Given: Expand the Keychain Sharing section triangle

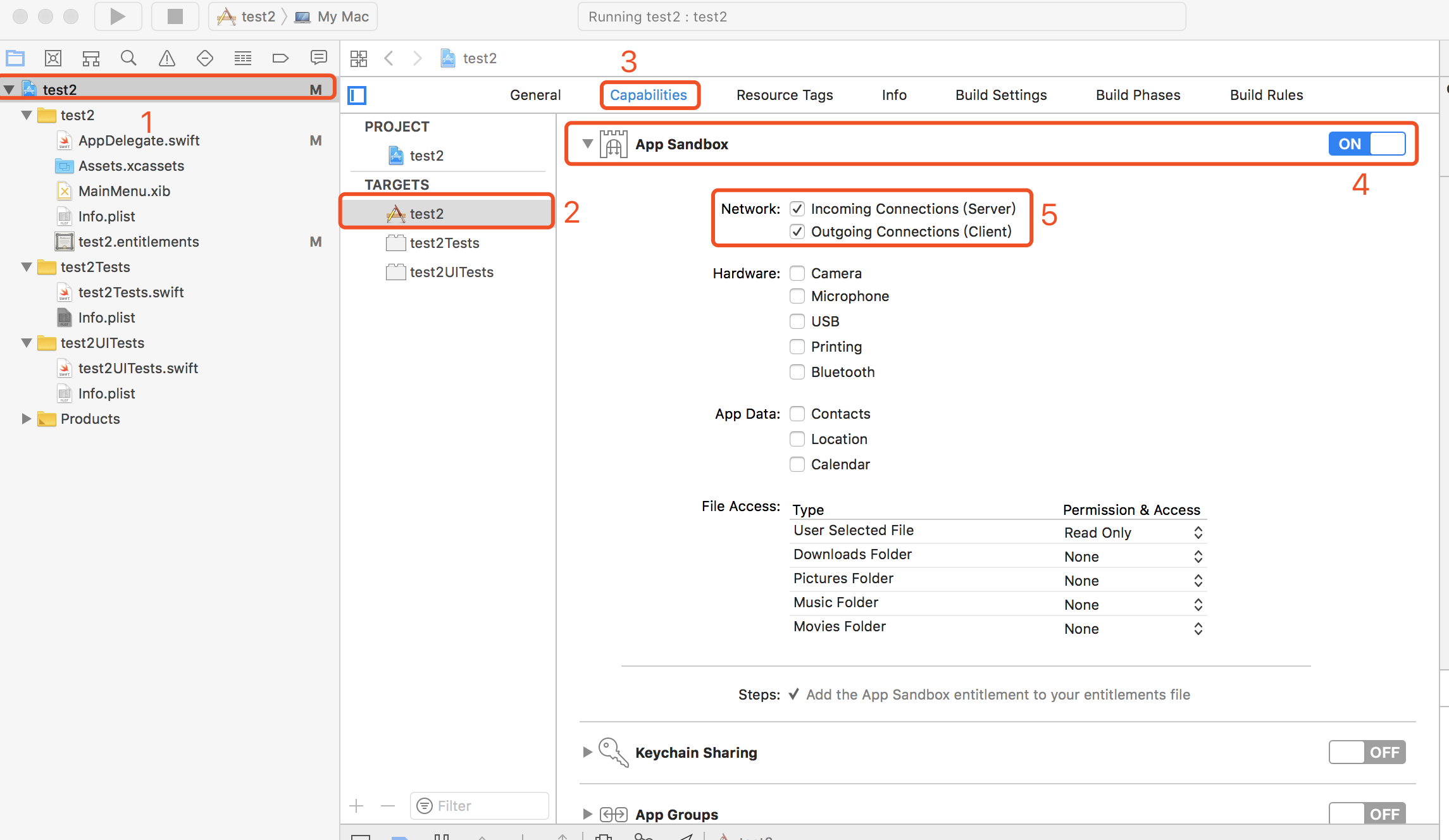Looking at the screenshot, I should point(587,752).
